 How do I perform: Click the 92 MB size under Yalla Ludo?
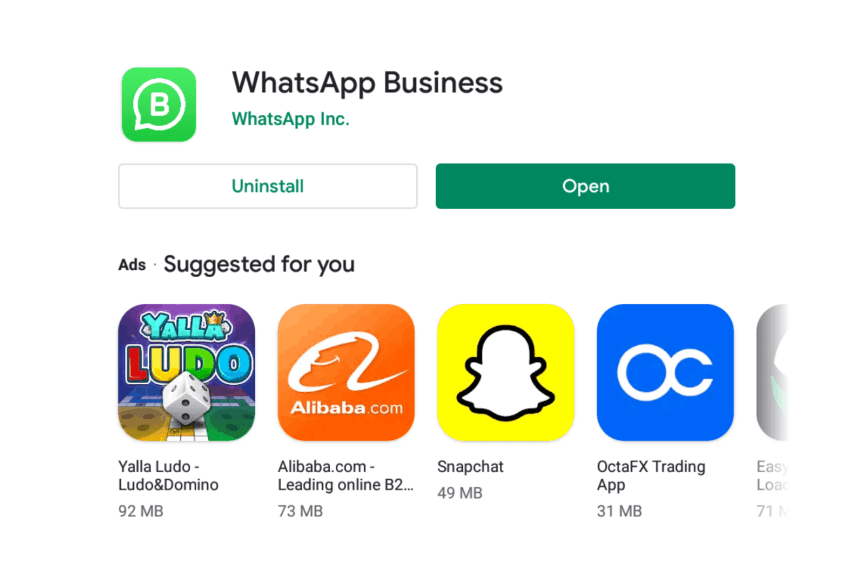(x=141, y=511)
